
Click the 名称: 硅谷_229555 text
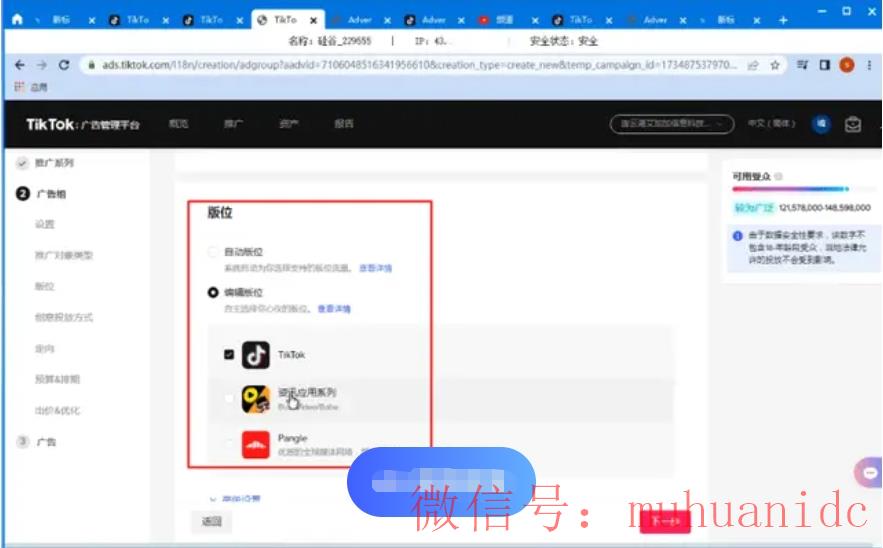click(329, 41)
